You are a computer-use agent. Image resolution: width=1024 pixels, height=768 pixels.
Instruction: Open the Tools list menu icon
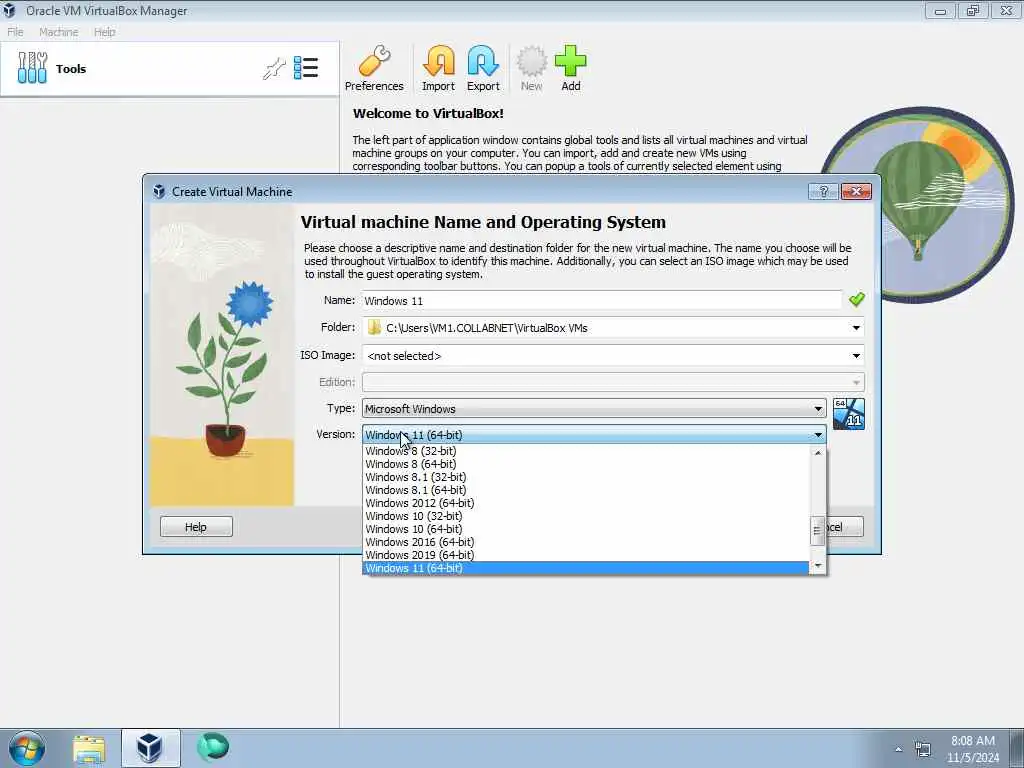click(x=306, y=68)
